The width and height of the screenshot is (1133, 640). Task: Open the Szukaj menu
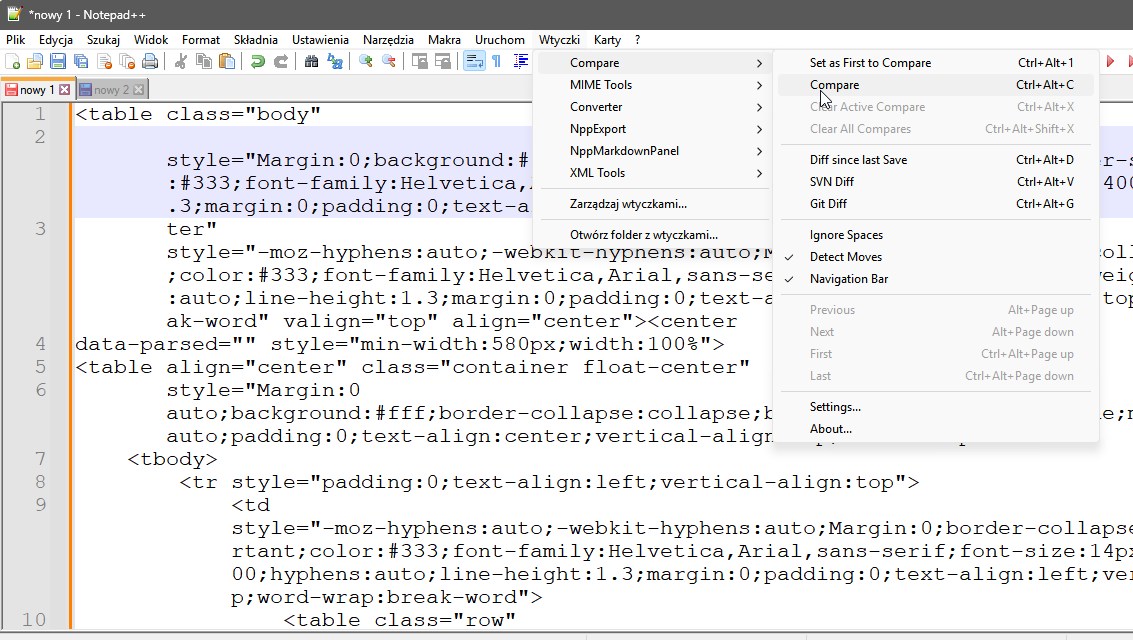(103, 40)
